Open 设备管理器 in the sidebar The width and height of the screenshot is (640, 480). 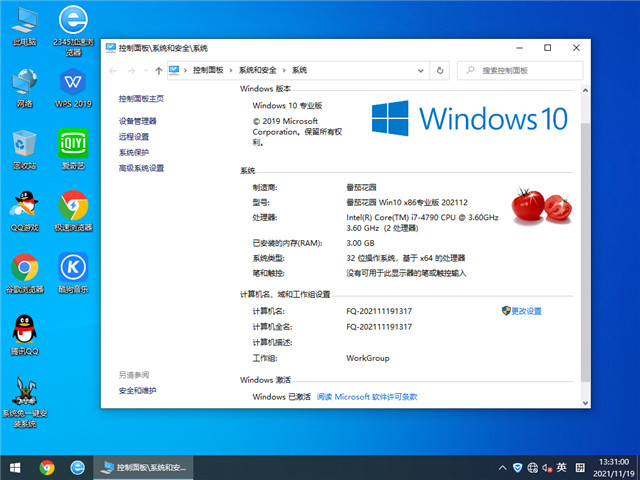[138, 121]
